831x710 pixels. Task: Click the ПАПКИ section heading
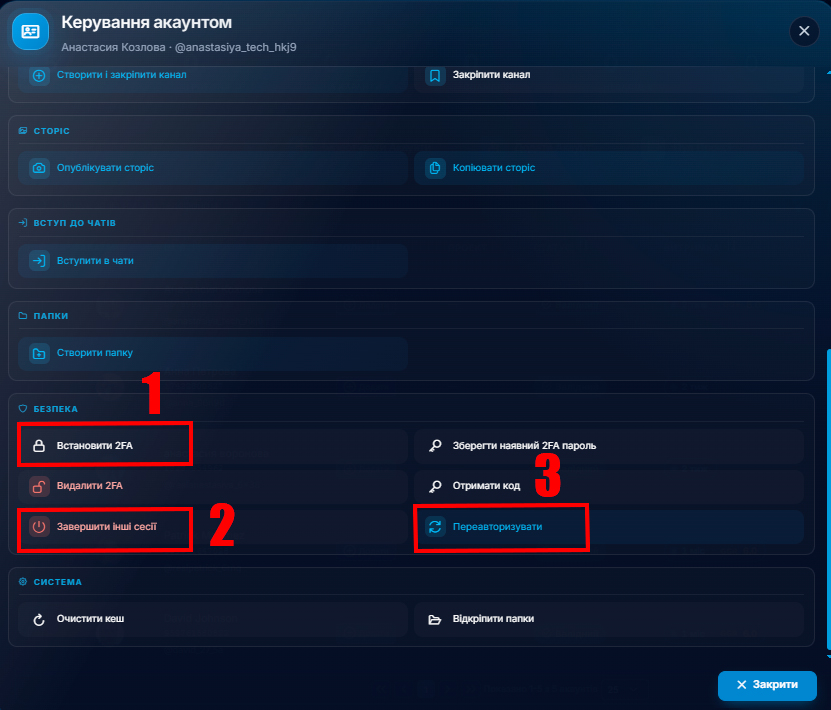coord(50,316)
